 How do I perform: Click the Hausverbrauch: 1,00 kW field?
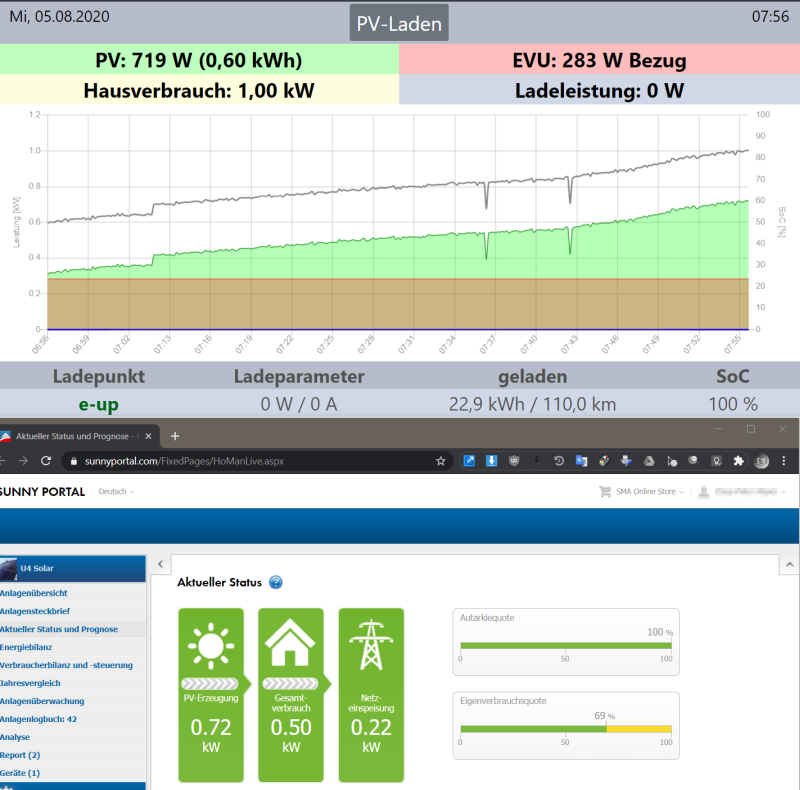[199, 90]
